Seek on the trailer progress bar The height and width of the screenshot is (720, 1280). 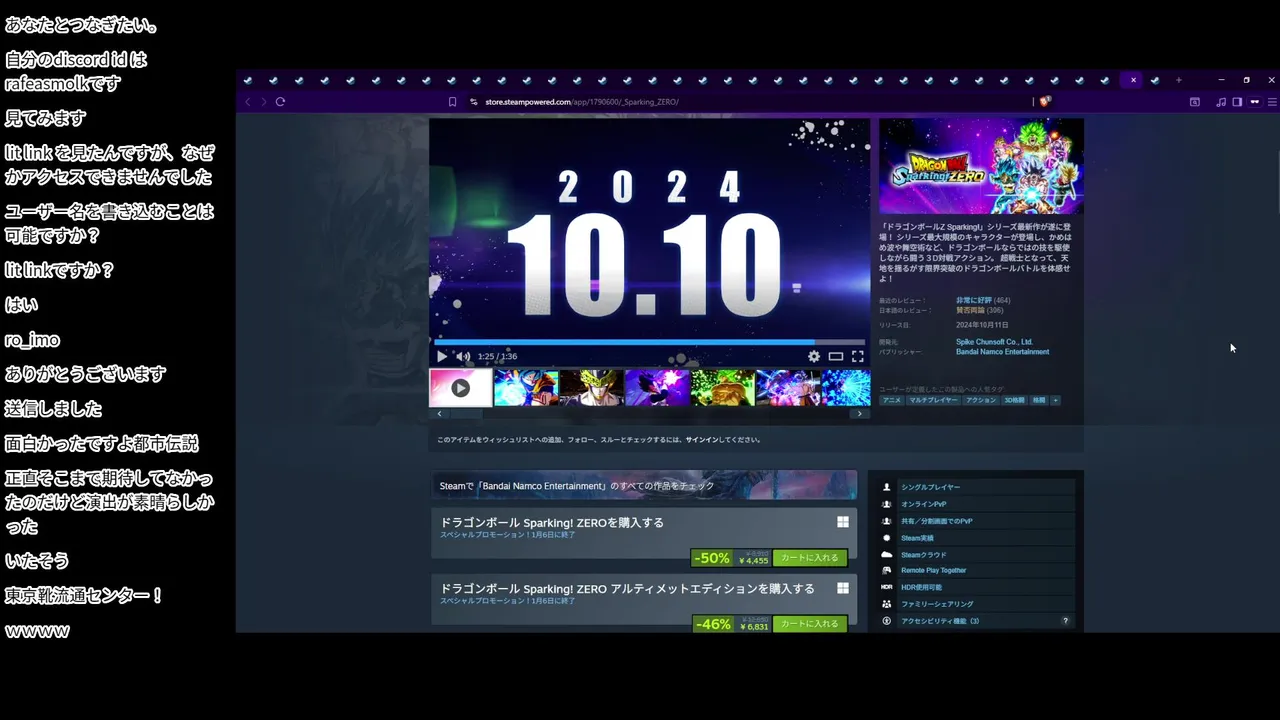(647, 342)
